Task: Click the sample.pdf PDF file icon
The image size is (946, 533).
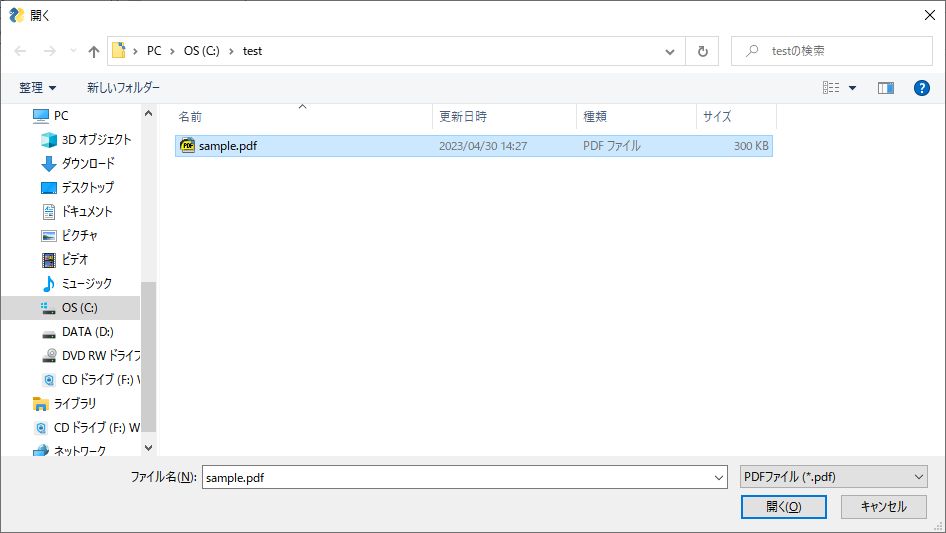Action: (188, 145)
